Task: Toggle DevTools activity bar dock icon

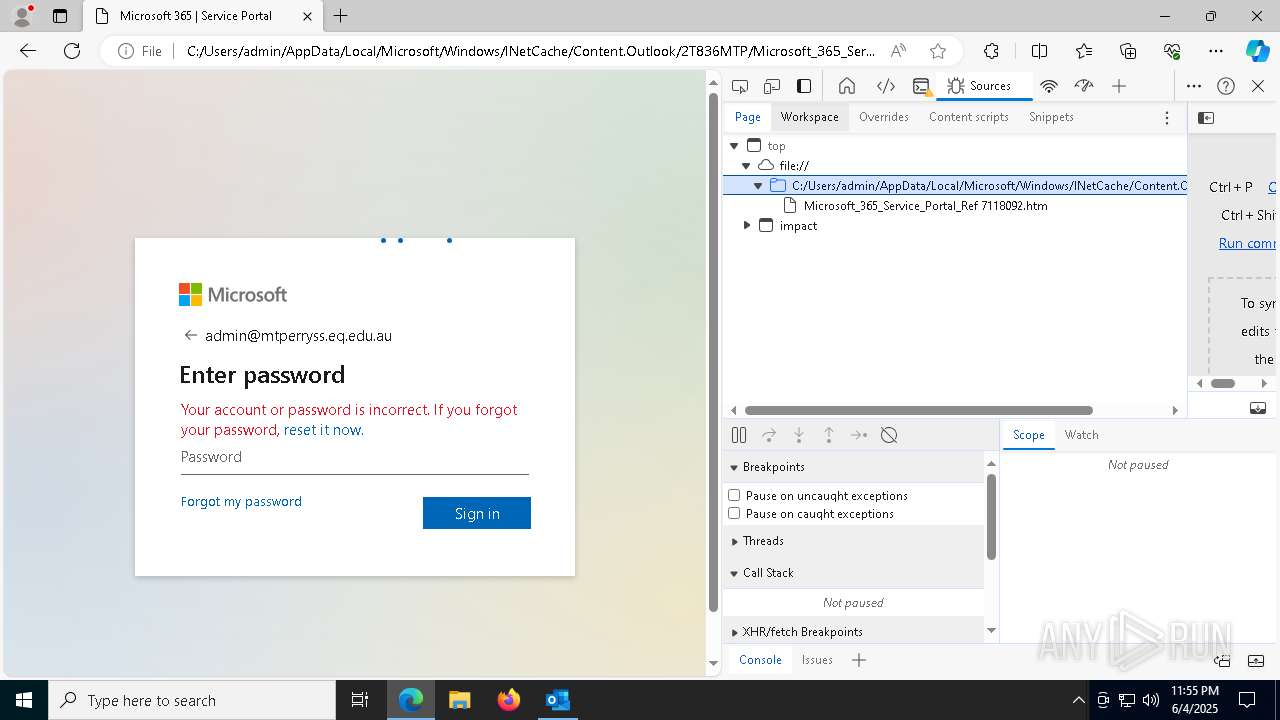Action: pyautogui.click(x=804, y=86)
